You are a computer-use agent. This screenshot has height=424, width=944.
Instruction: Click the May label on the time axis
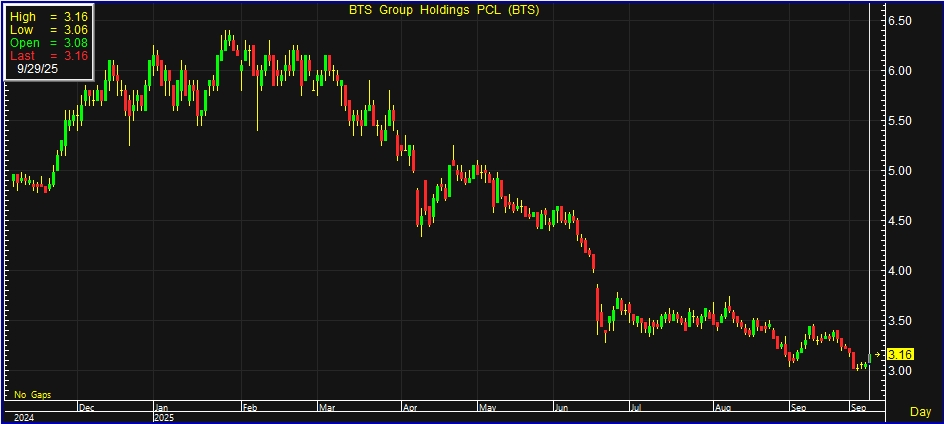click(488, 408)
